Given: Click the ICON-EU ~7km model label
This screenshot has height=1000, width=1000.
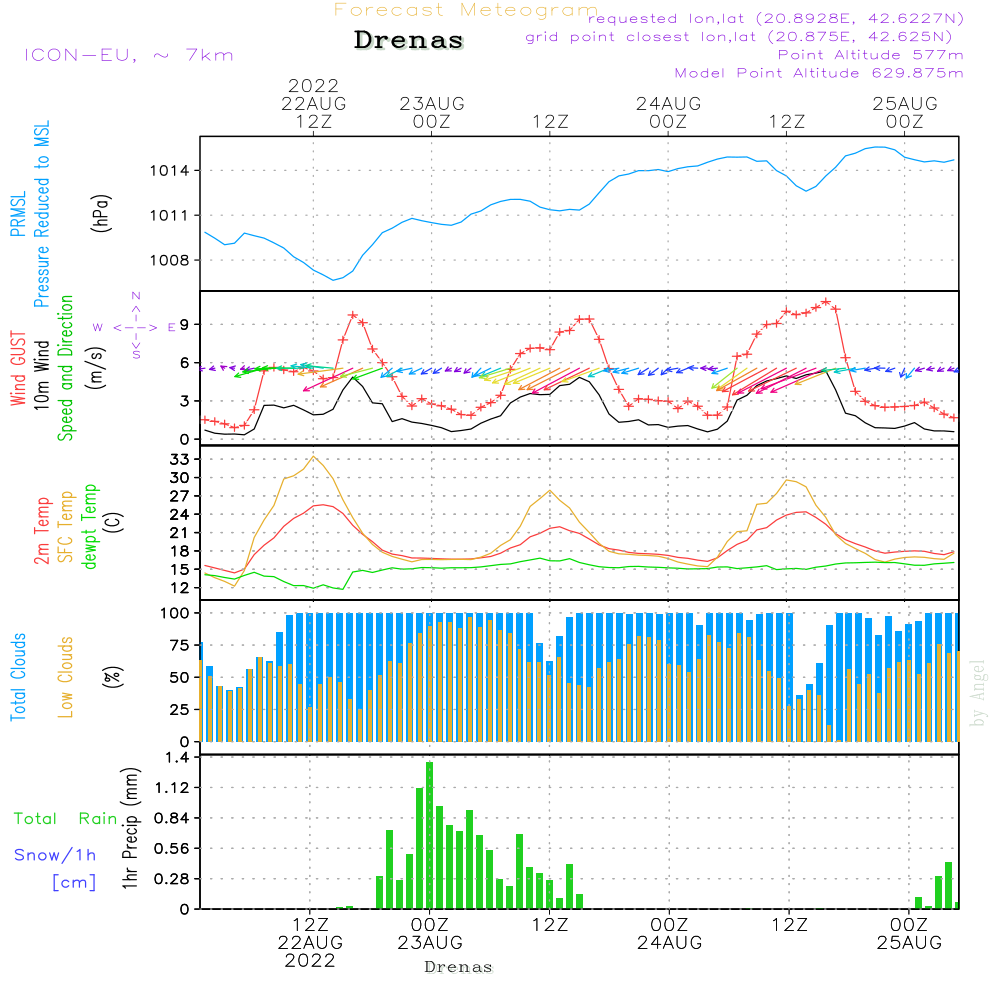Looking at the screenshot, I should coord(128,55).
